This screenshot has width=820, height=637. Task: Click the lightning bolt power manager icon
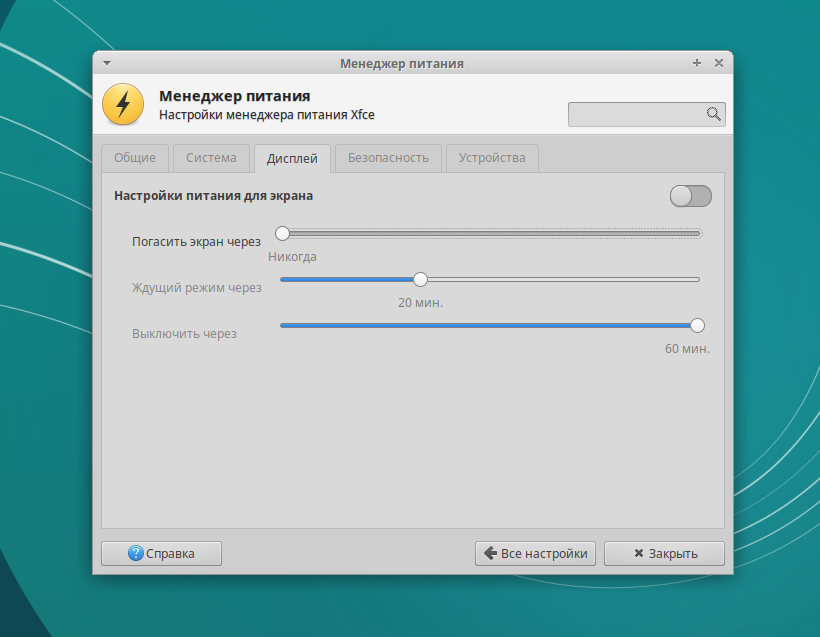point(123,104)
